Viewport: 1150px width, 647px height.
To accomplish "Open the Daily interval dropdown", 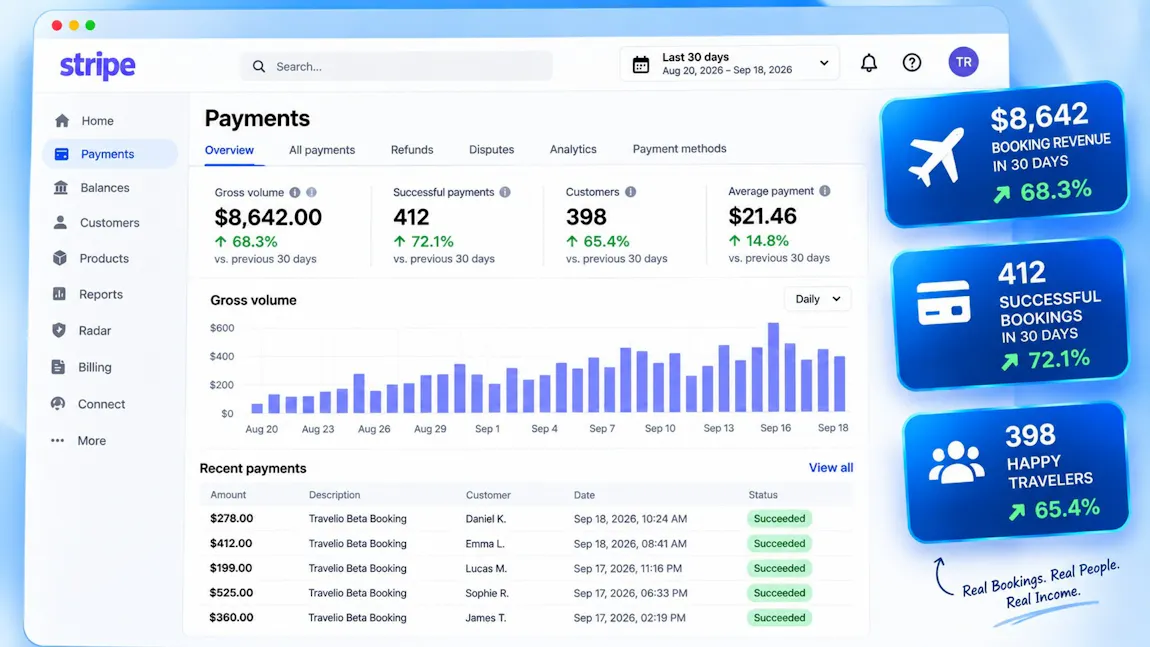I will click(x=818, y=299).
